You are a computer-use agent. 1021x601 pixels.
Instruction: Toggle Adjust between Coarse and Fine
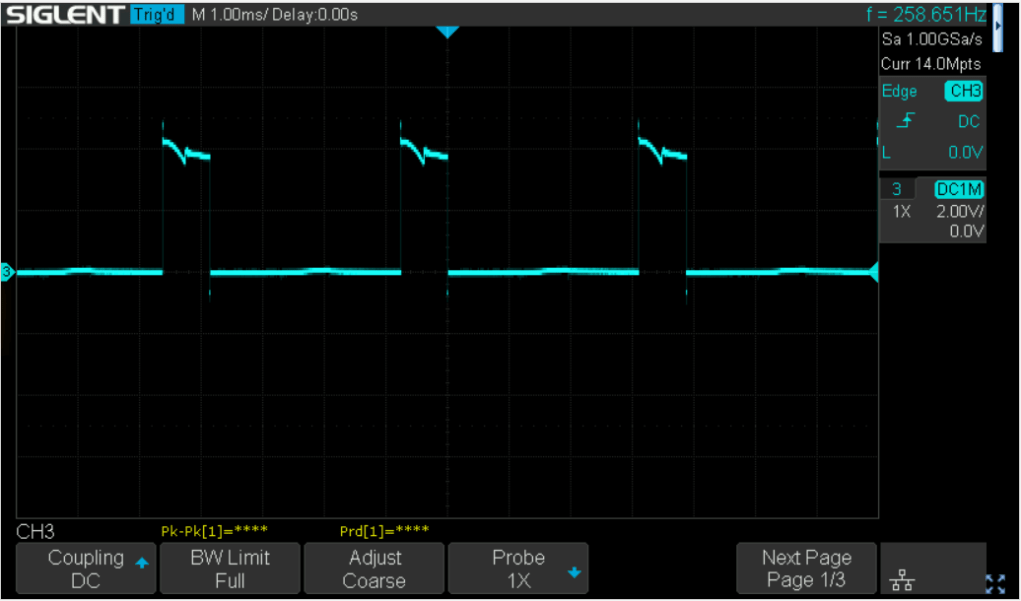tap(373, 567)
